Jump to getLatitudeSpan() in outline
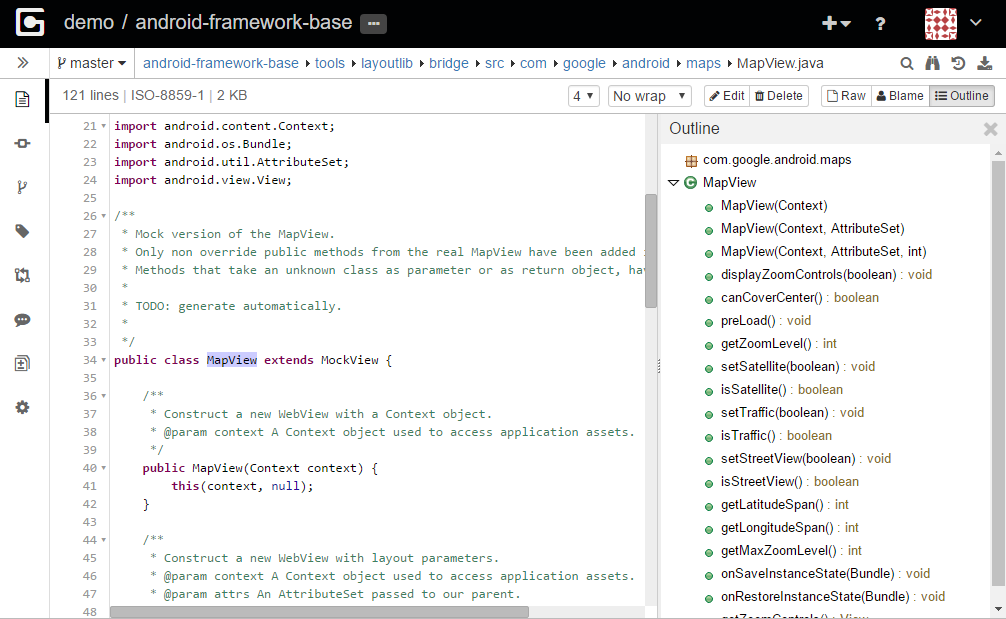Viewport: 1006px width, 619px height. click(785, 505)
